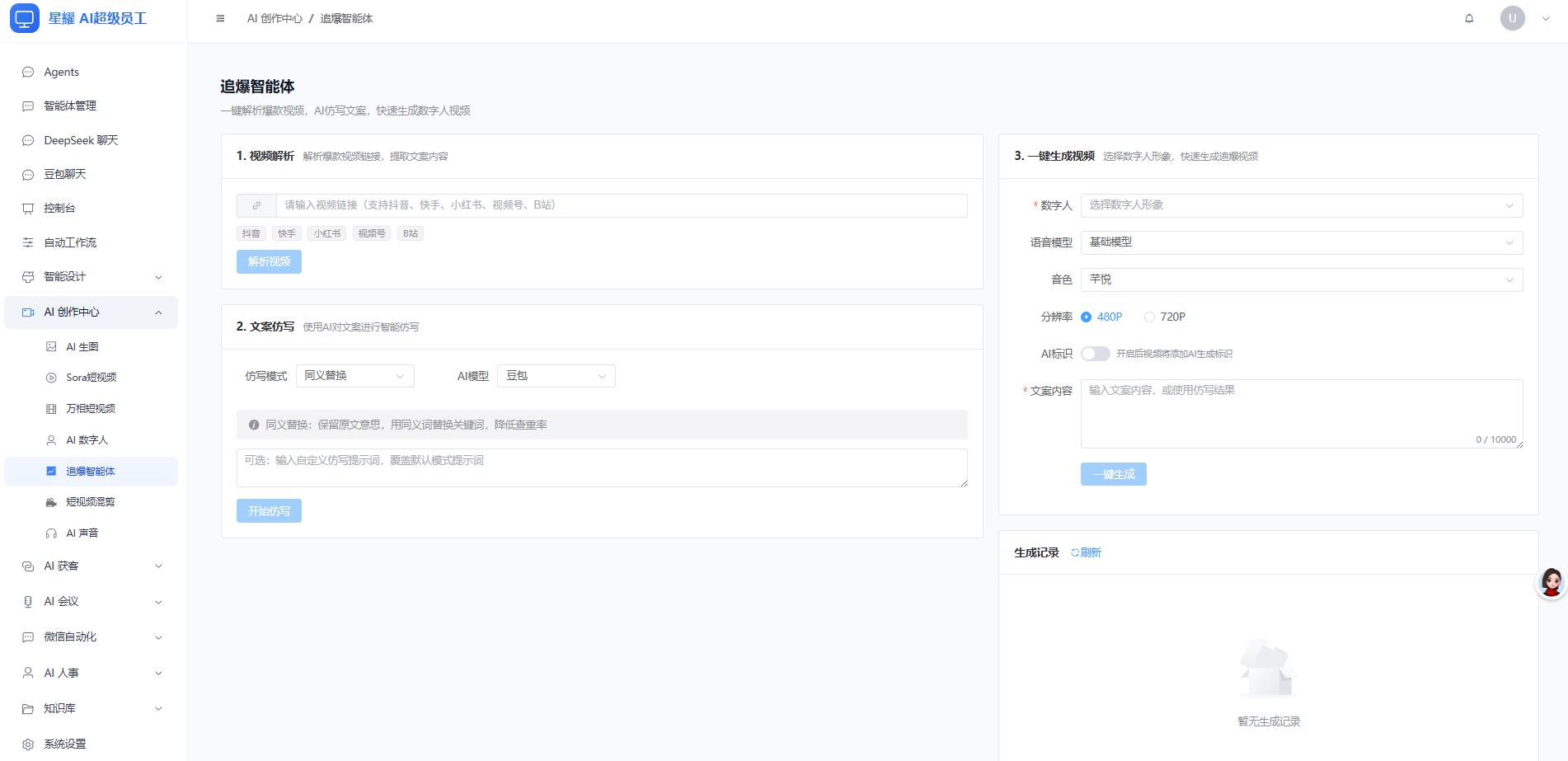Click the refresh icon in 生成记录

click(x=1075, y=552)
